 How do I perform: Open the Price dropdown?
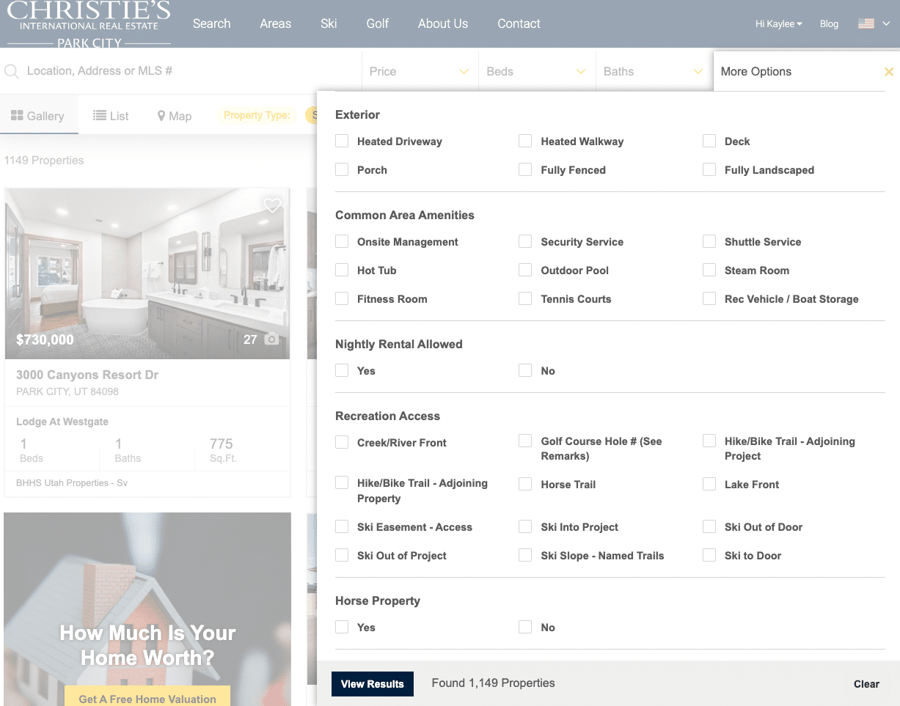[419, 72]
